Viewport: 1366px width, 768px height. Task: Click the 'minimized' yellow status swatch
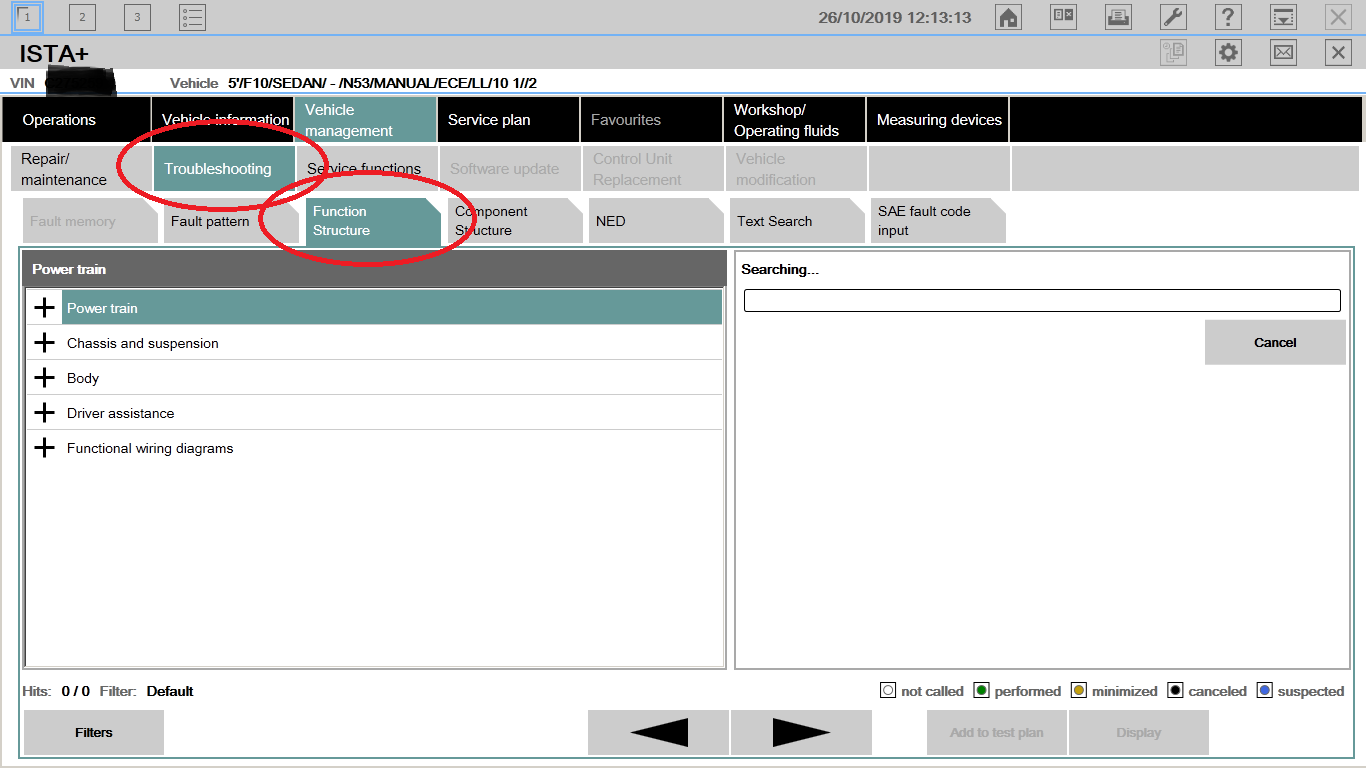tap(1079, 691)
